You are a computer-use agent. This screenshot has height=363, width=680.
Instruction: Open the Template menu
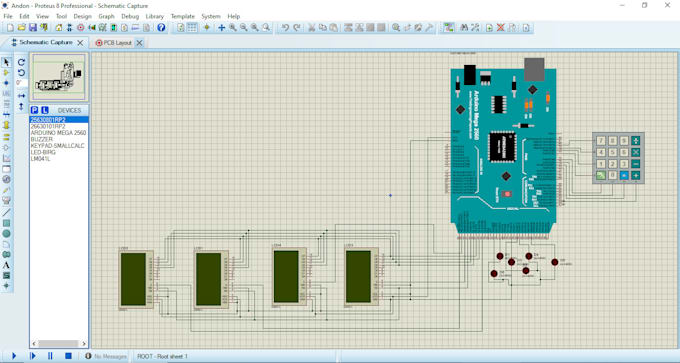click(183, 16)
